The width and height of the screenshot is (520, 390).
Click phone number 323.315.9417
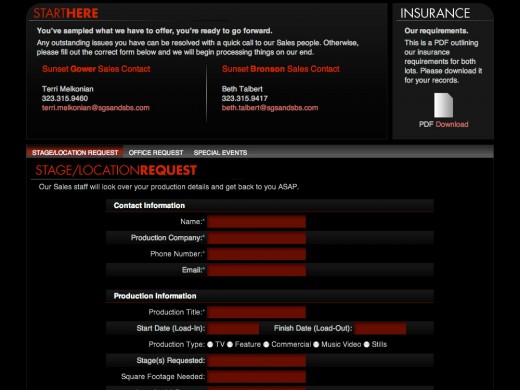pyautogui.click(x=245, y=98)
